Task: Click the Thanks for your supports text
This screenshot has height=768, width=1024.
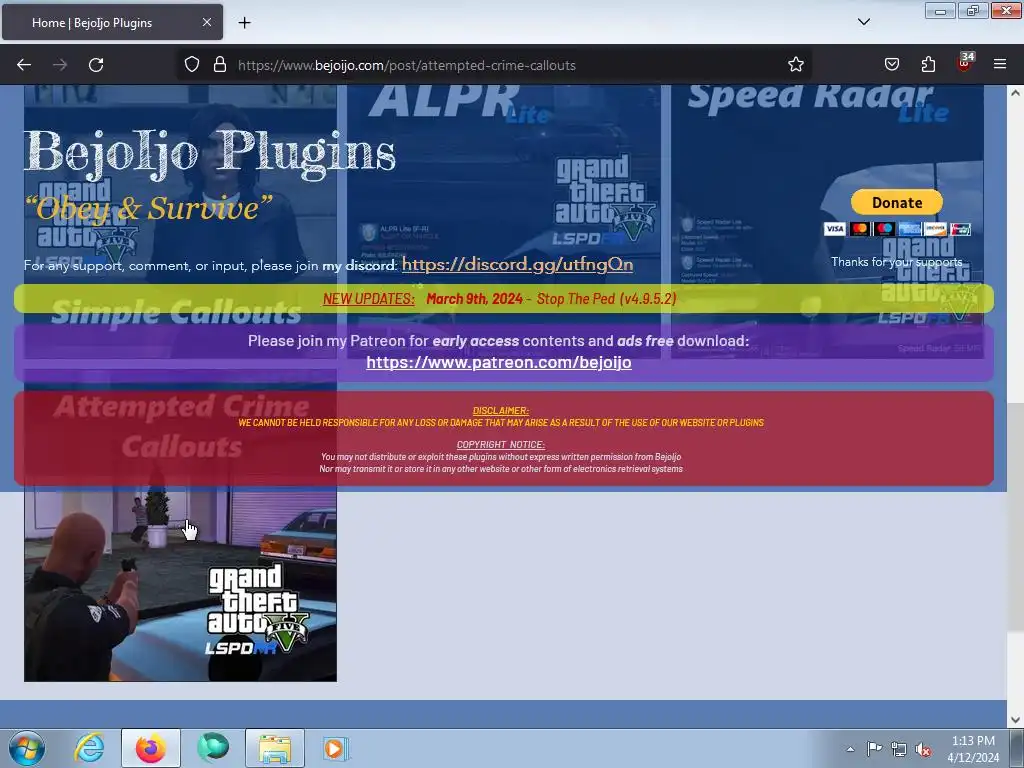Action: (x=897, y=262)
